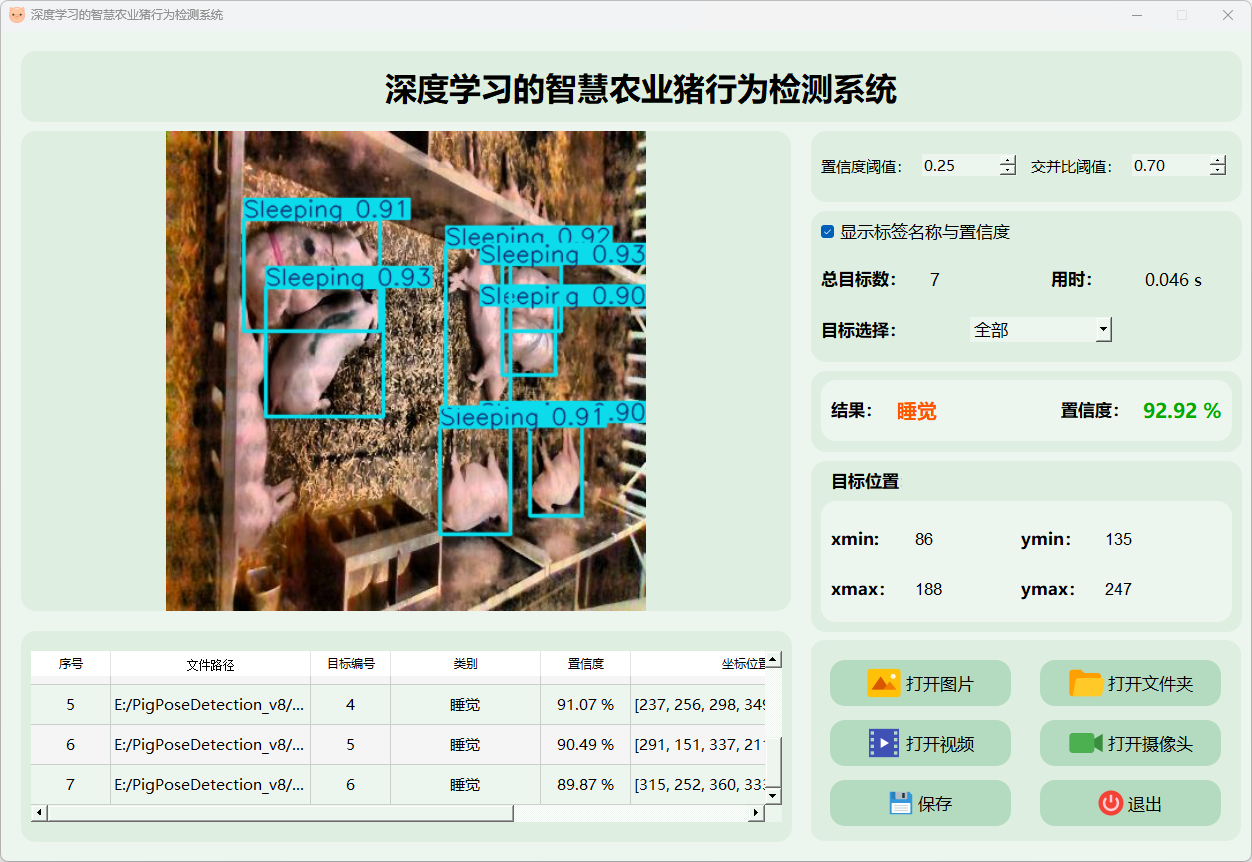Decrease the IoU threshold with down arrow

[1217, 171]
